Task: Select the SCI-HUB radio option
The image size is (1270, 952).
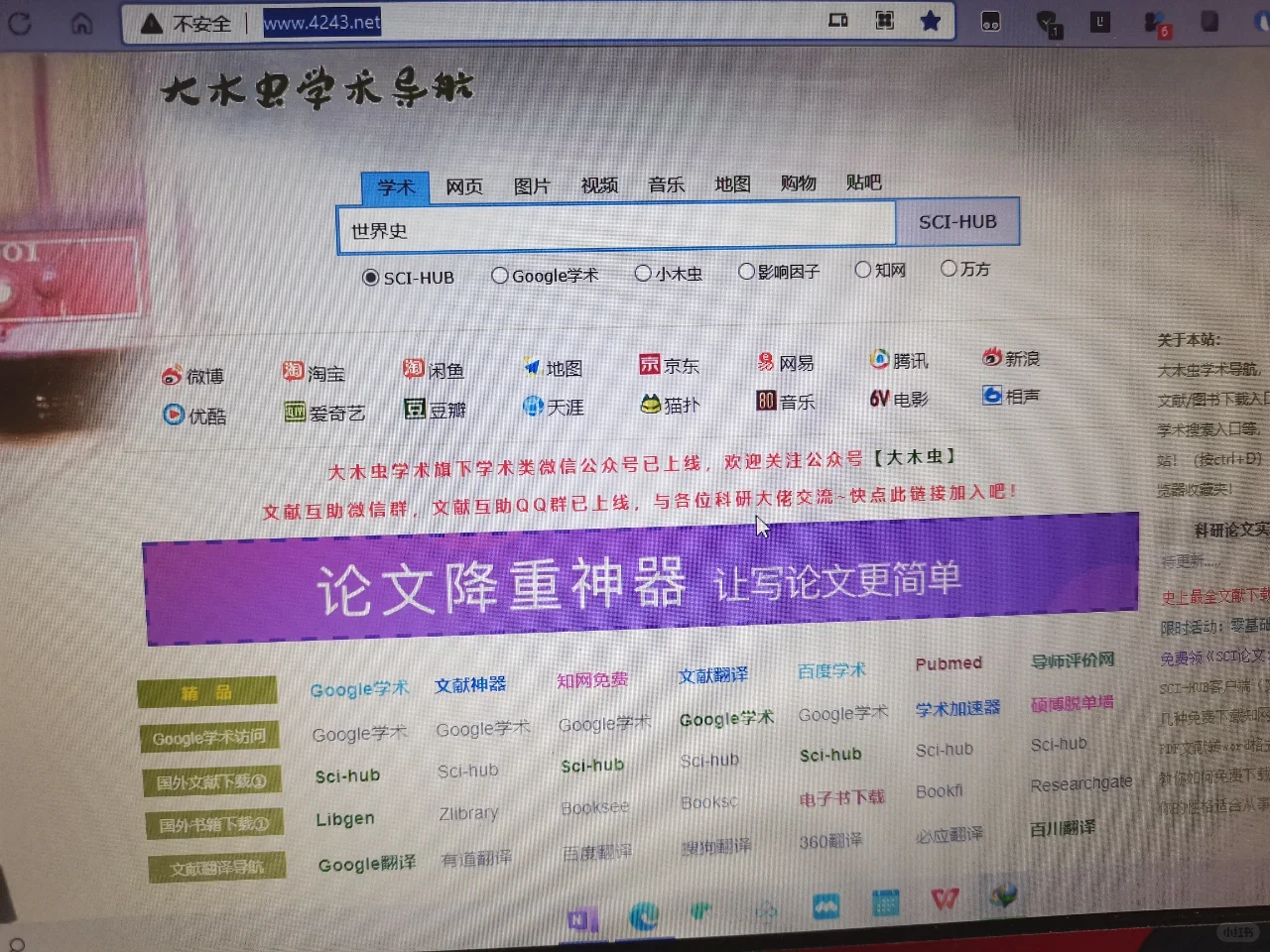Action: 371,278
